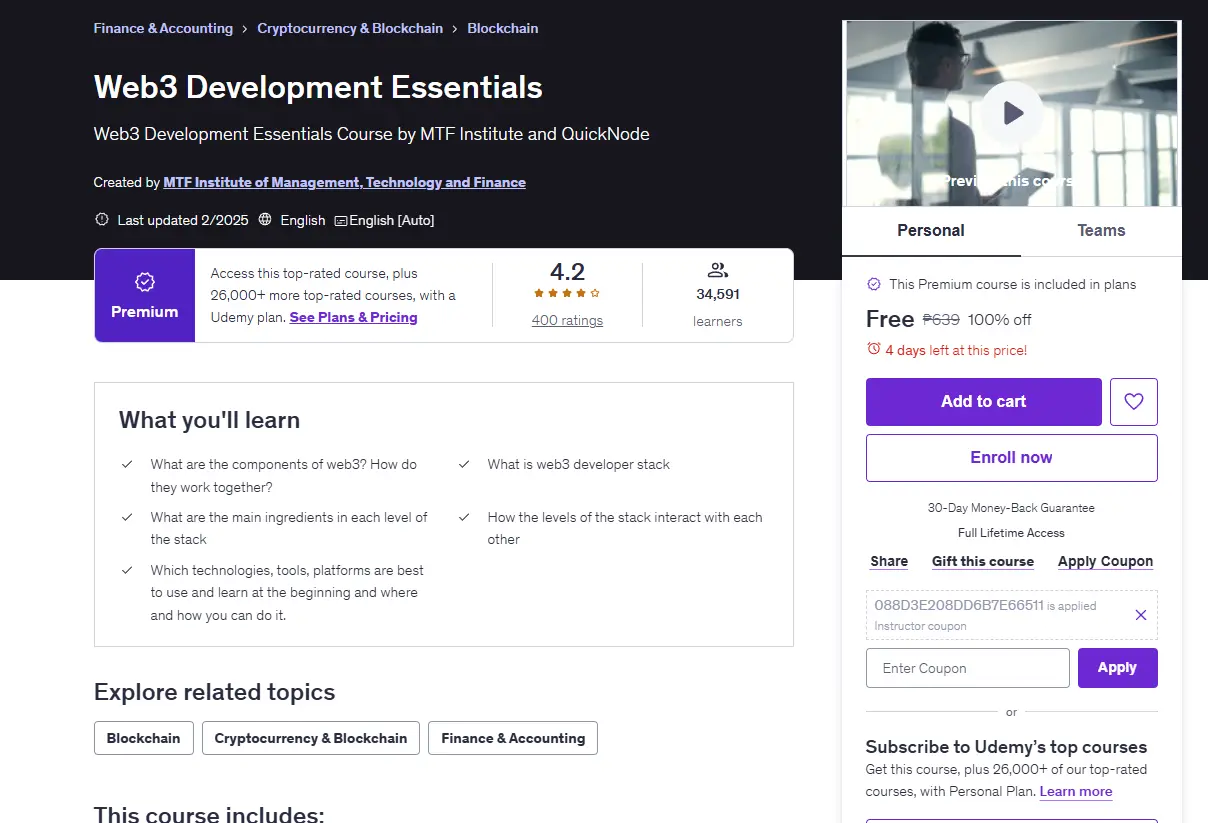View the 400 ratings link

567,320
